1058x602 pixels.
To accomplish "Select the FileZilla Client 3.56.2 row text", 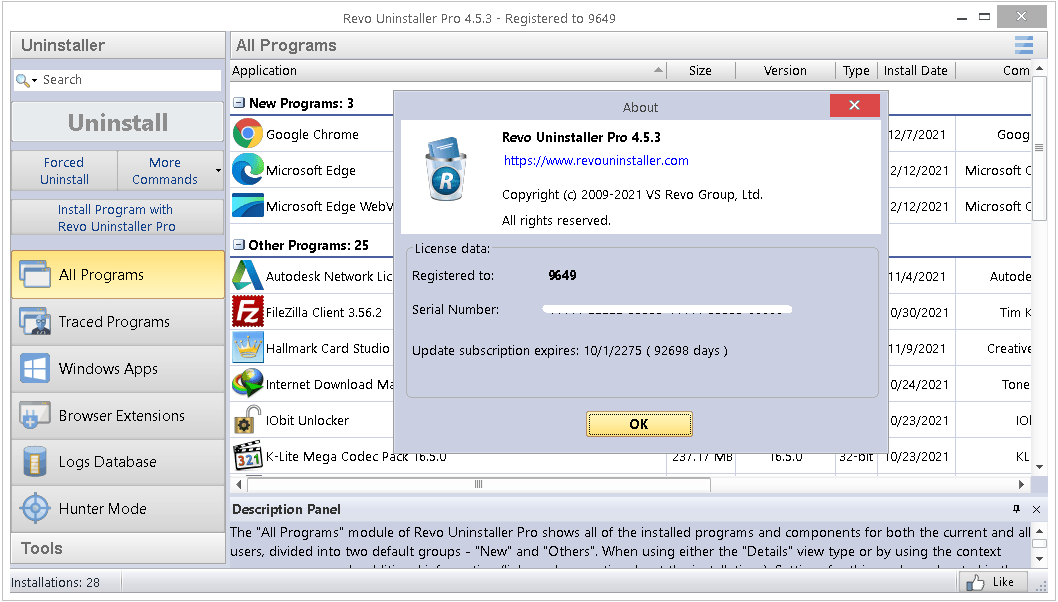I will pos(324,312).
